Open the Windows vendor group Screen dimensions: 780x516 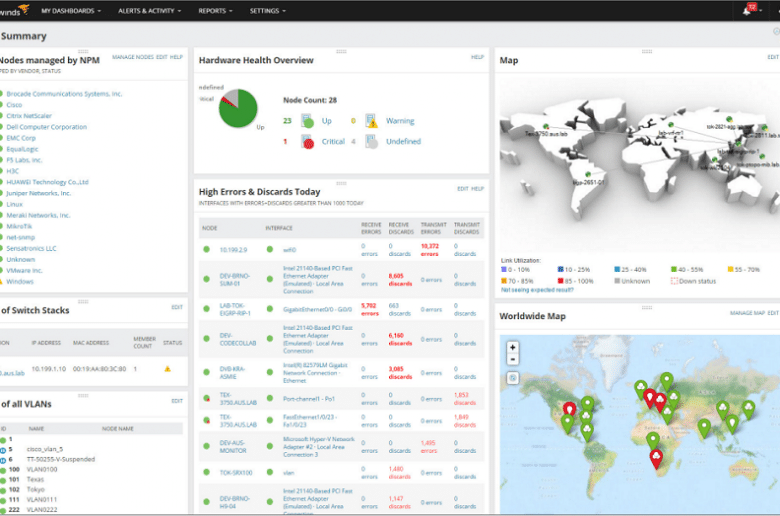click(x=20, y=281)
